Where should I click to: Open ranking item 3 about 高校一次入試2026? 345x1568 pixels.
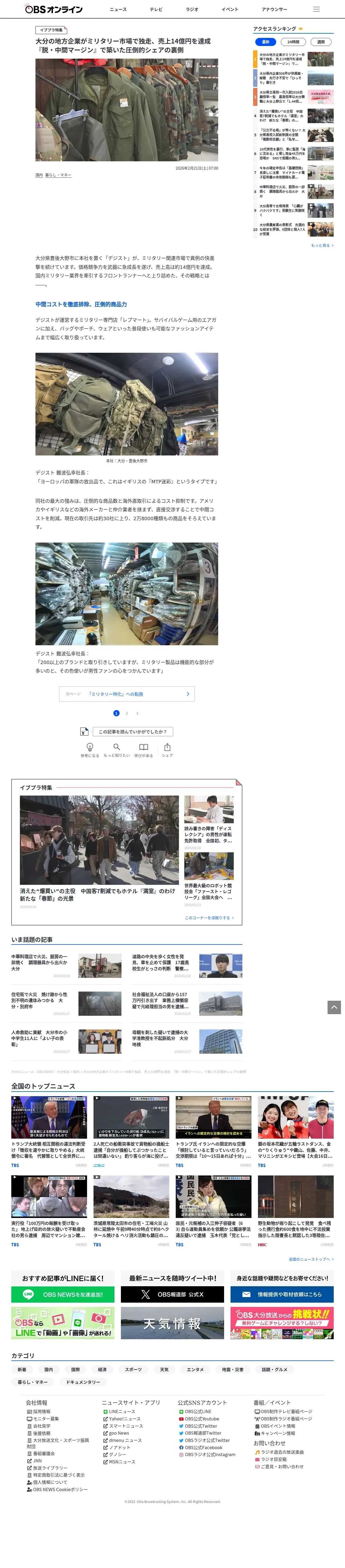coord(293,97)
